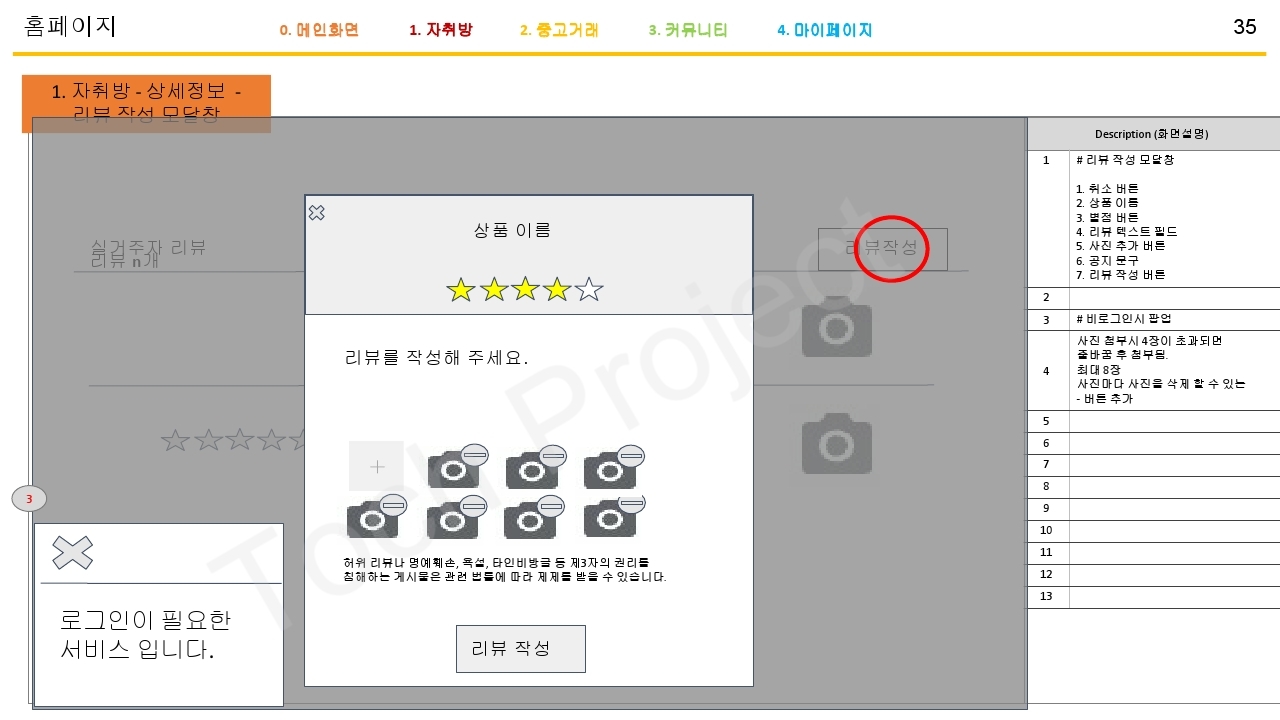Viewport: 1280px width, 720px height.
Task: Remove first photo in top row
Action: (474, 455)
